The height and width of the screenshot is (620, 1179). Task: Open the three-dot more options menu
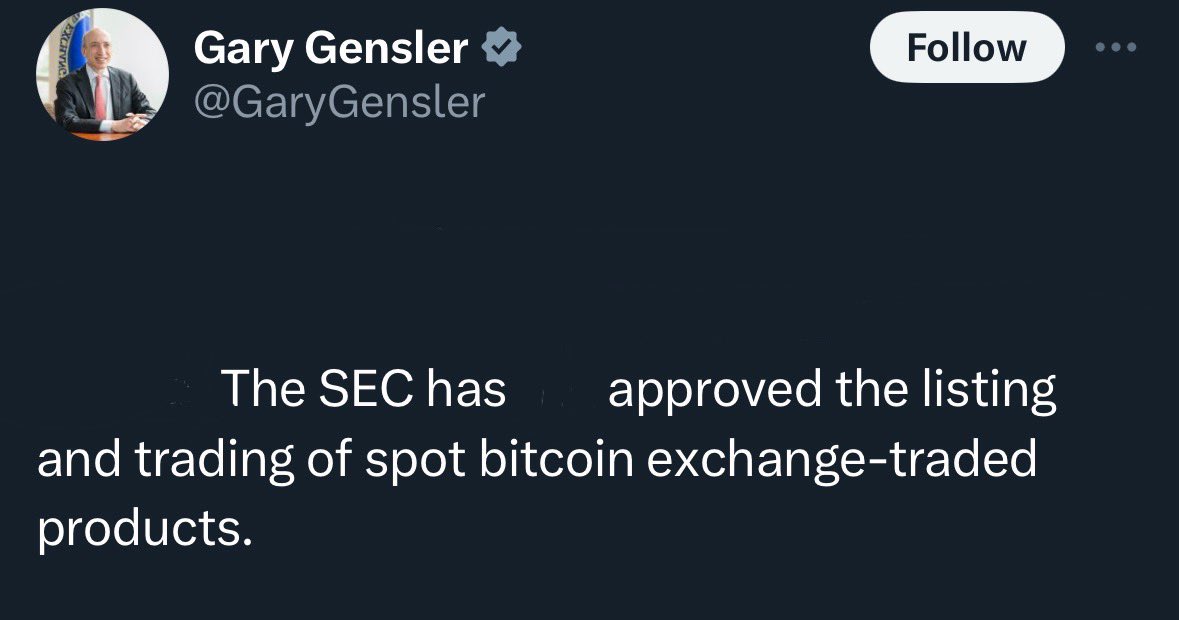[1116, 48]
